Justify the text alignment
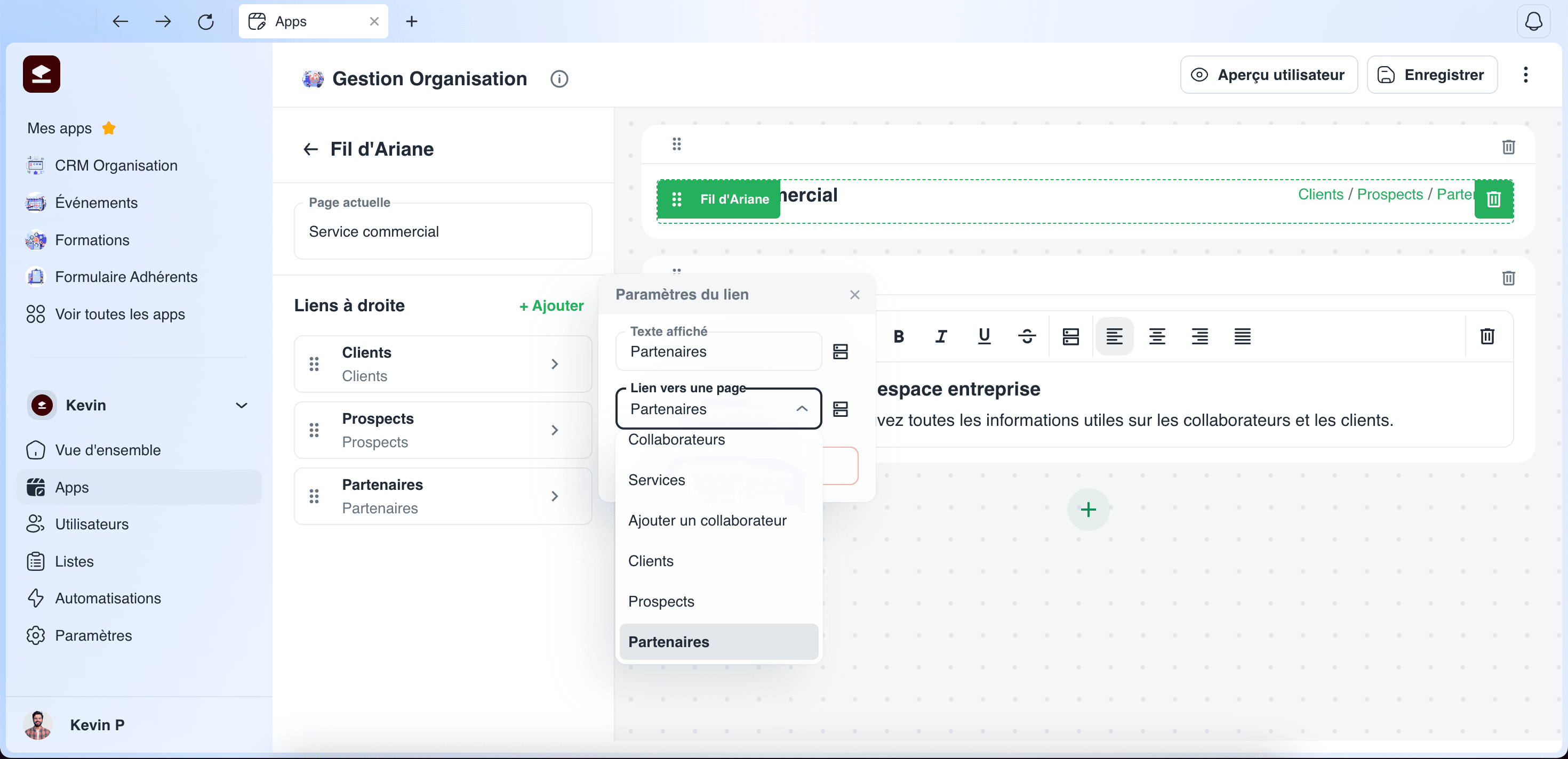The height and width of the screenshot is (759, 1568). pos(1242,336)
